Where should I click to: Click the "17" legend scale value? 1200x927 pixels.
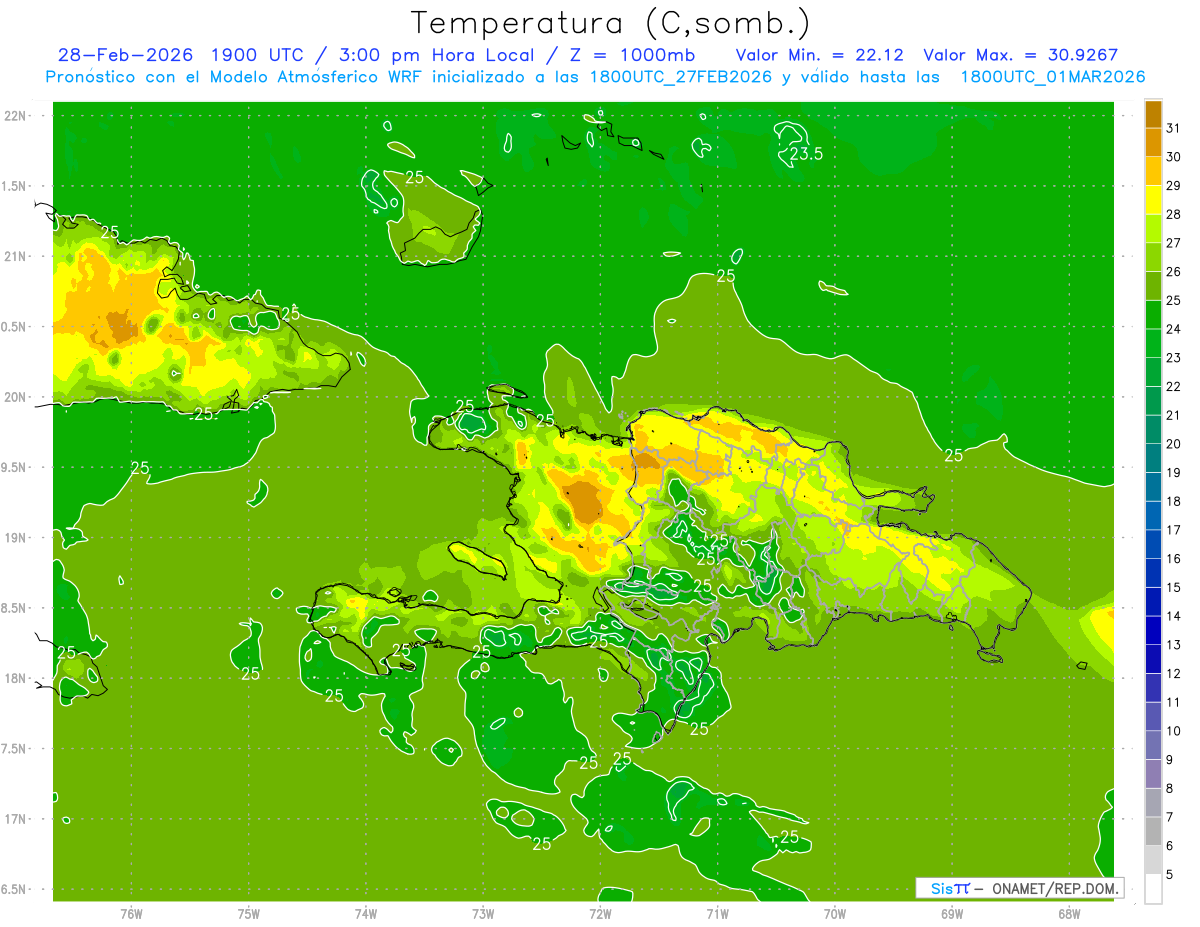(x=1174, y=530)
